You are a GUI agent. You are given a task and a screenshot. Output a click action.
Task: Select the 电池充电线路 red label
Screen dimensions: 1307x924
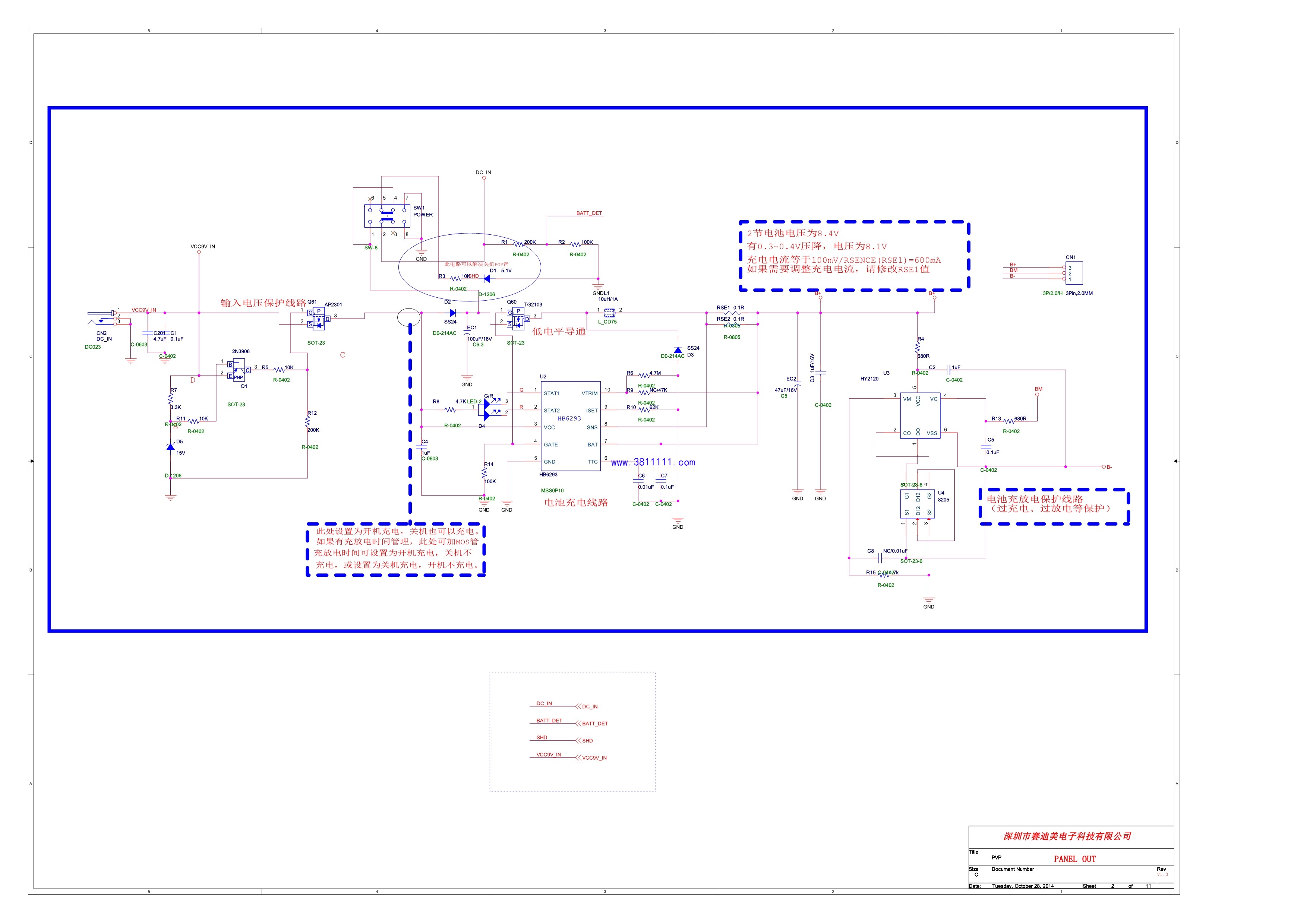576,502
